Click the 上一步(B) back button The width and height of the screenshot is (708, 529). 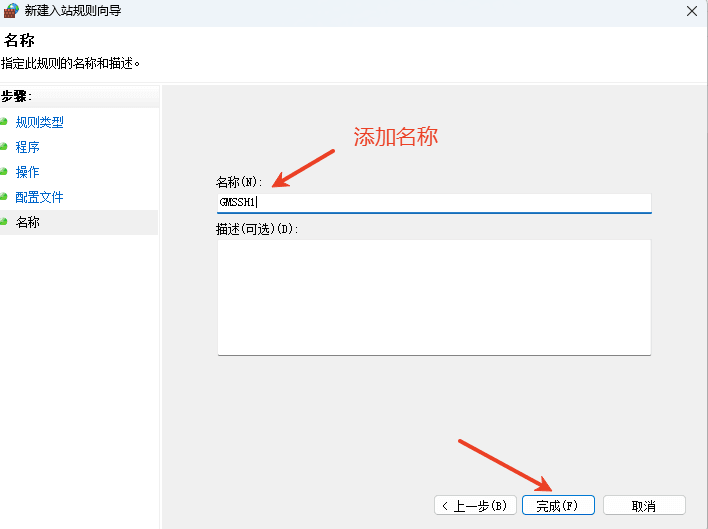click(475, 505)
